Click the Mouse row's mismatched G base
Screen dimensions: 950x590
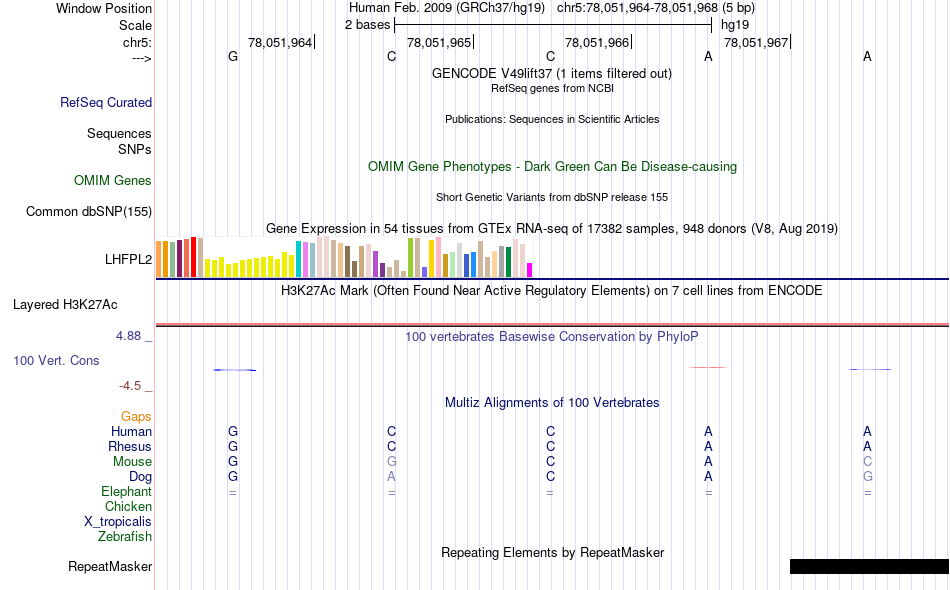pos(391,462)
